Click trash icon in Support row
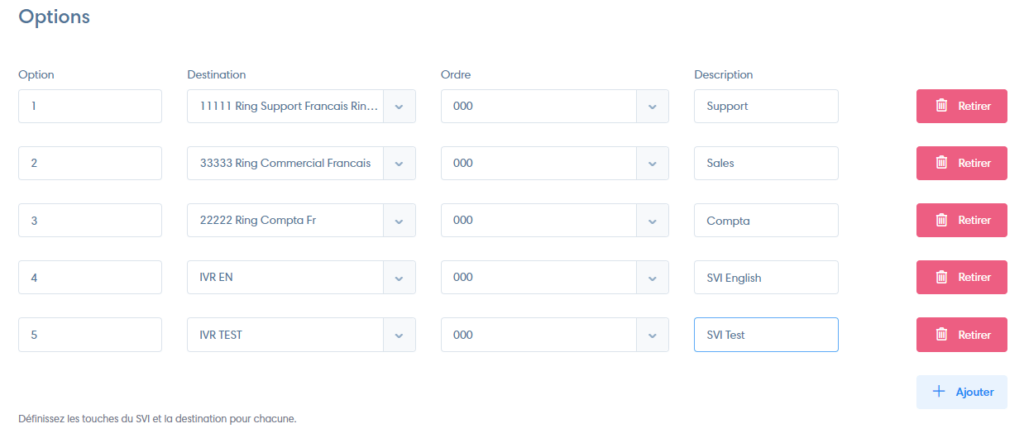 pos(941,106)
